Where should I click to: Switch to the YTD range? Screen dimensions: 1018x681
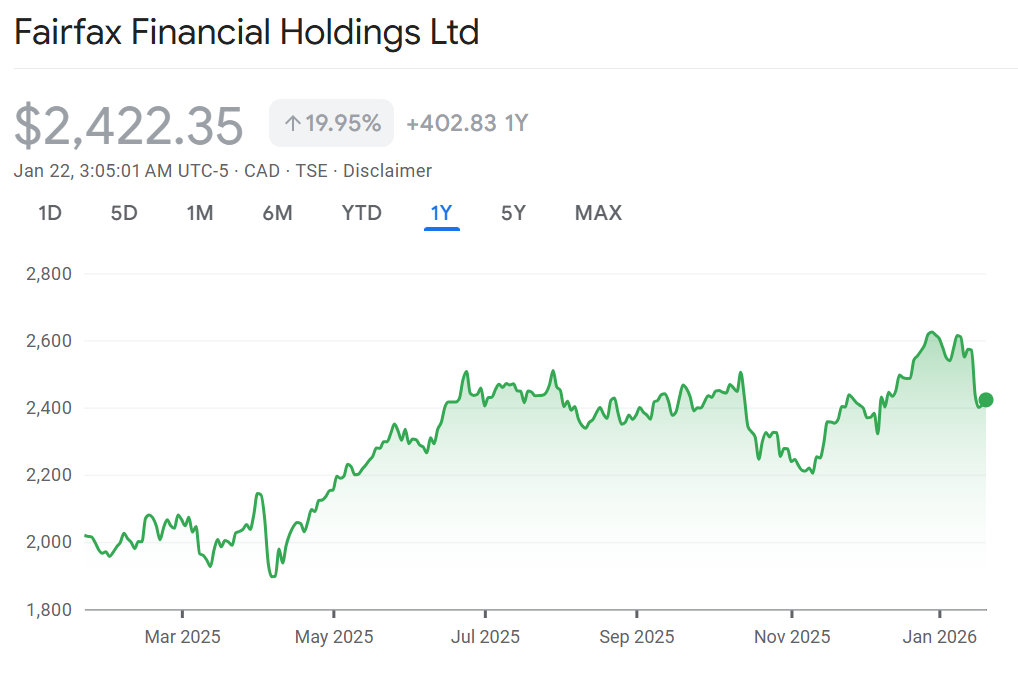coord(361,213)
